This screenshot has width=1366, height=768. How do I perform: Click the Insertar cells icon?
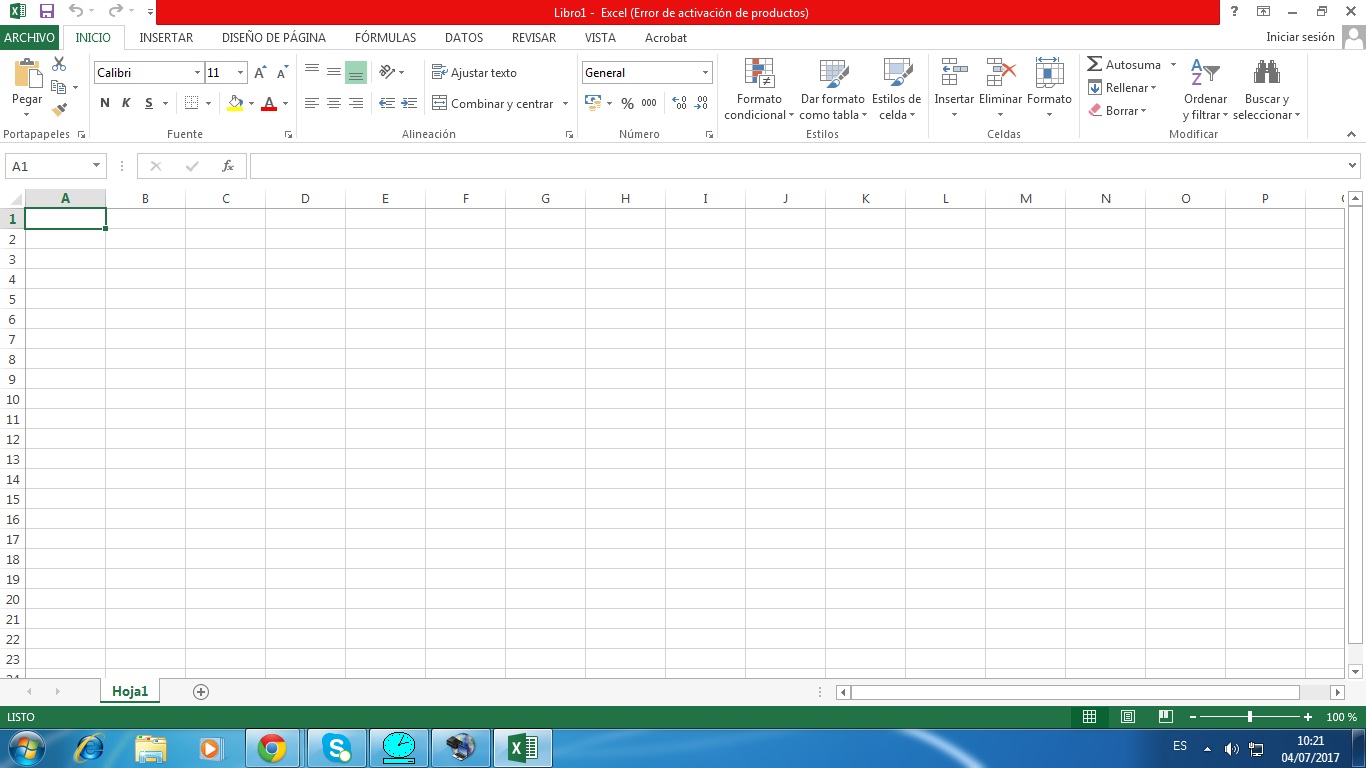(954, 73)
